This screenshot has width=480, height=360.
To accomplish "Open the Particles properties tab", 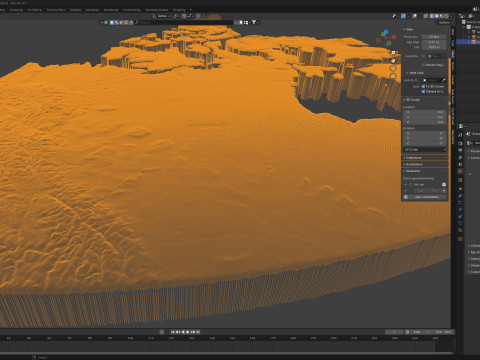I will (x=460, y=202).
